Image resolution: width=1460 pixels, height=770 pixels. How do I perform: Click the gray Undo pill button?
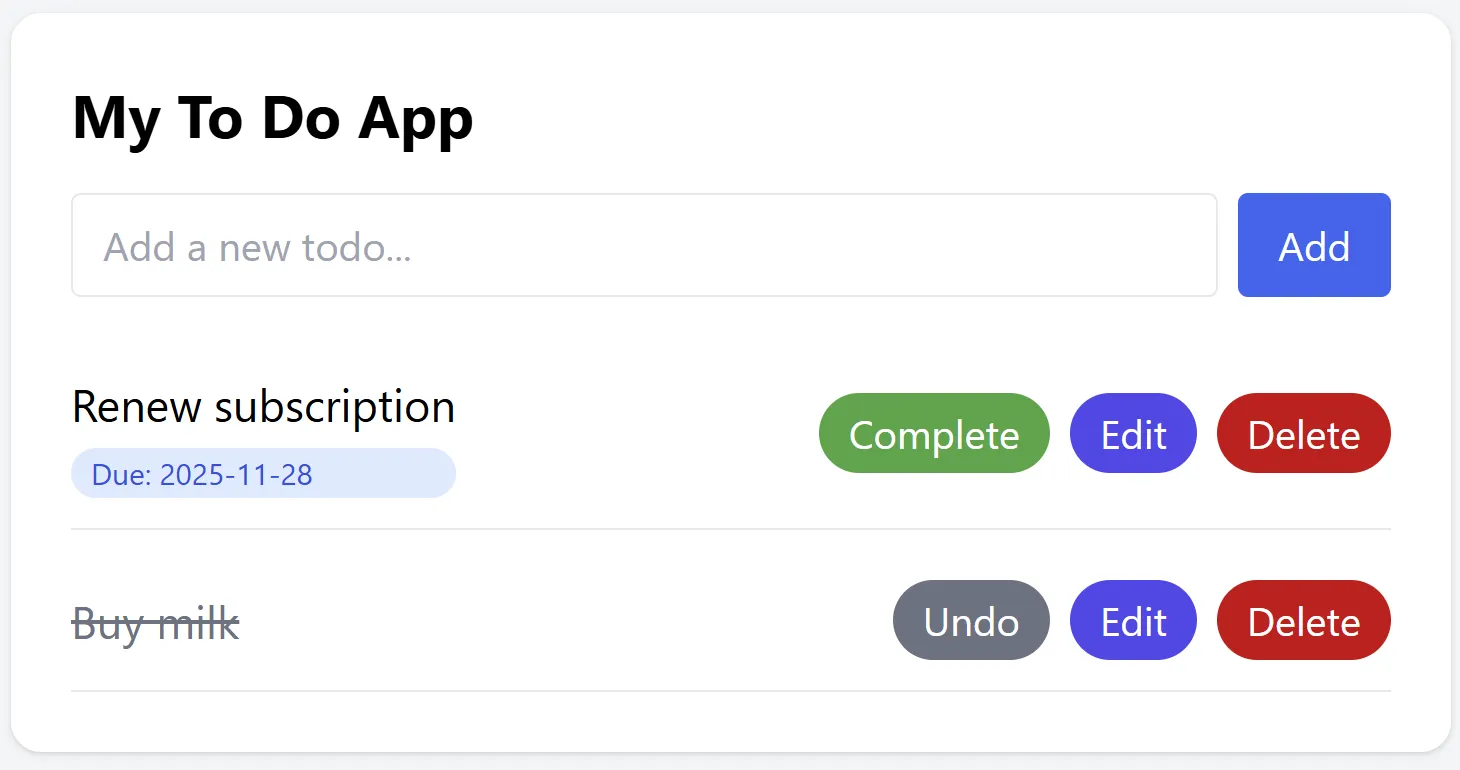970,620
